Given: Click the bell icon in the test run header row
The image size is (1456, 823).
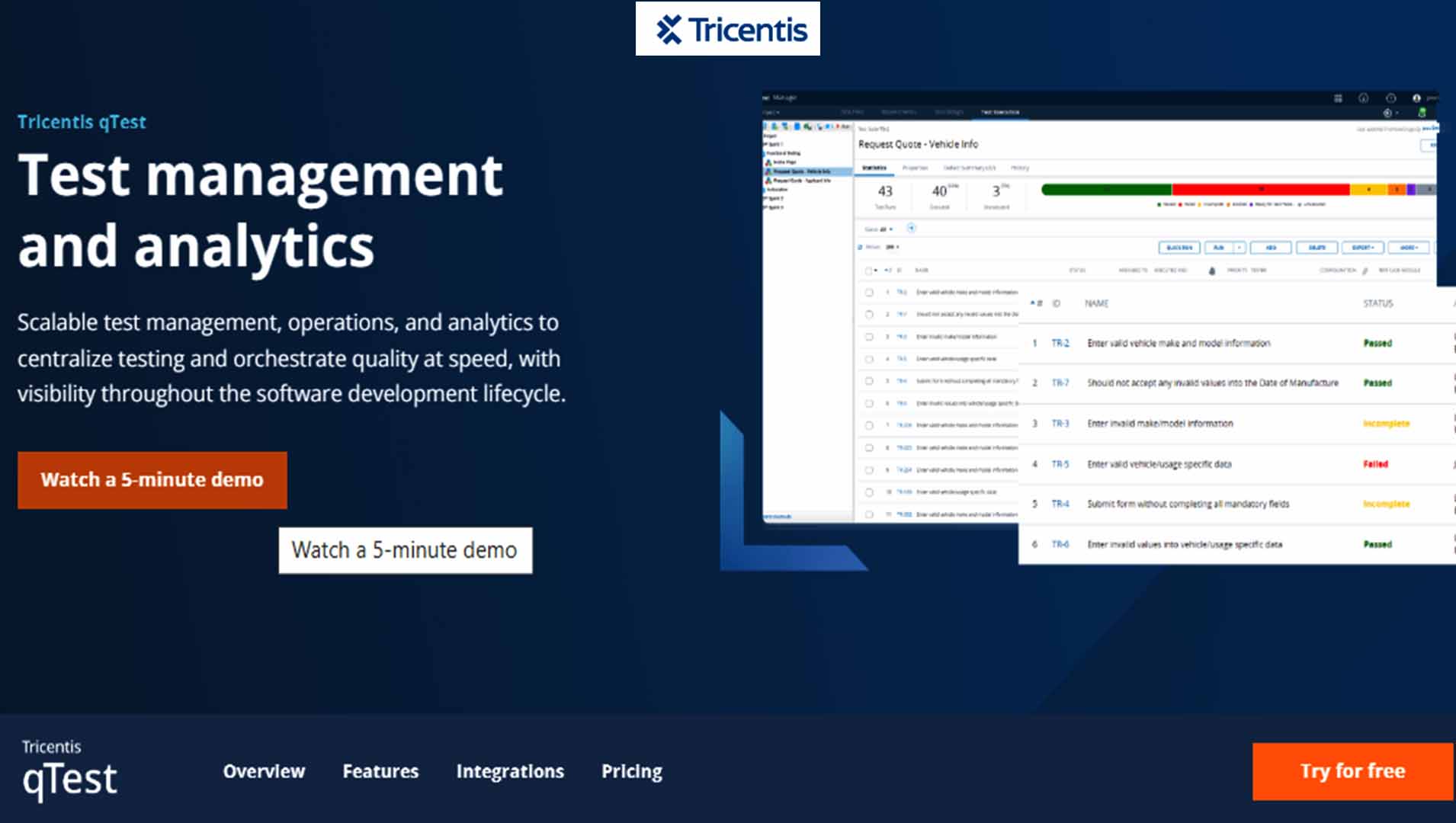Looking at the screenshot, I should coord(1211,270).
